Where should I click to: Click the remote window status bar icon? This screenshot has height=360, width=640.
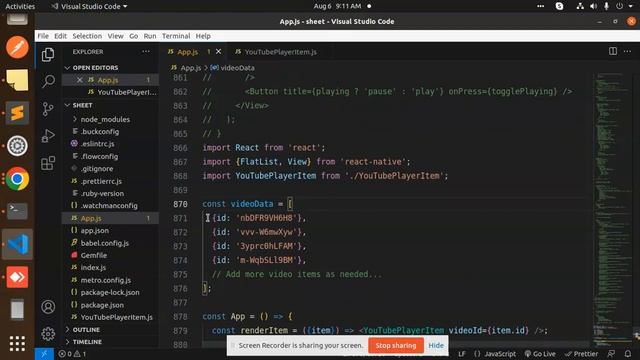44,354
